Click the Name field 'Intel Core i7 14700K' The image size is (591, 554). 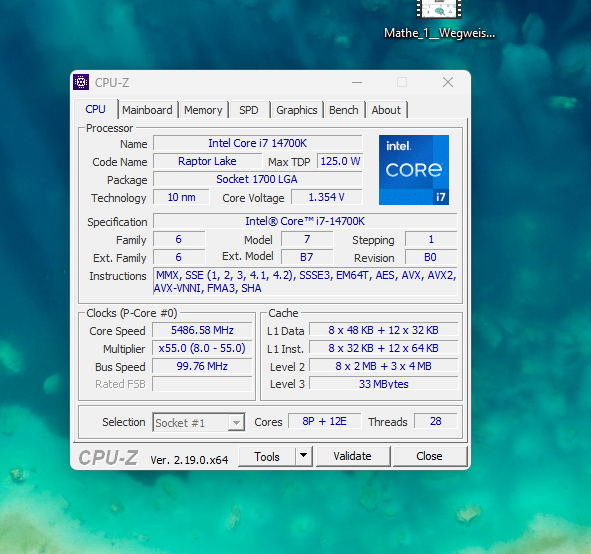point(258,143)
